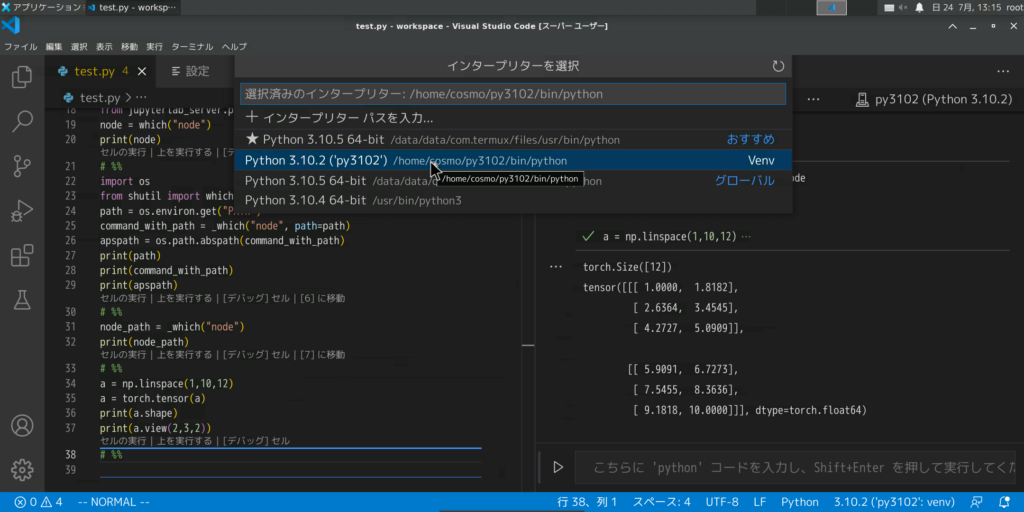Open the Accounts menu in activity bar

coord(21,424)
